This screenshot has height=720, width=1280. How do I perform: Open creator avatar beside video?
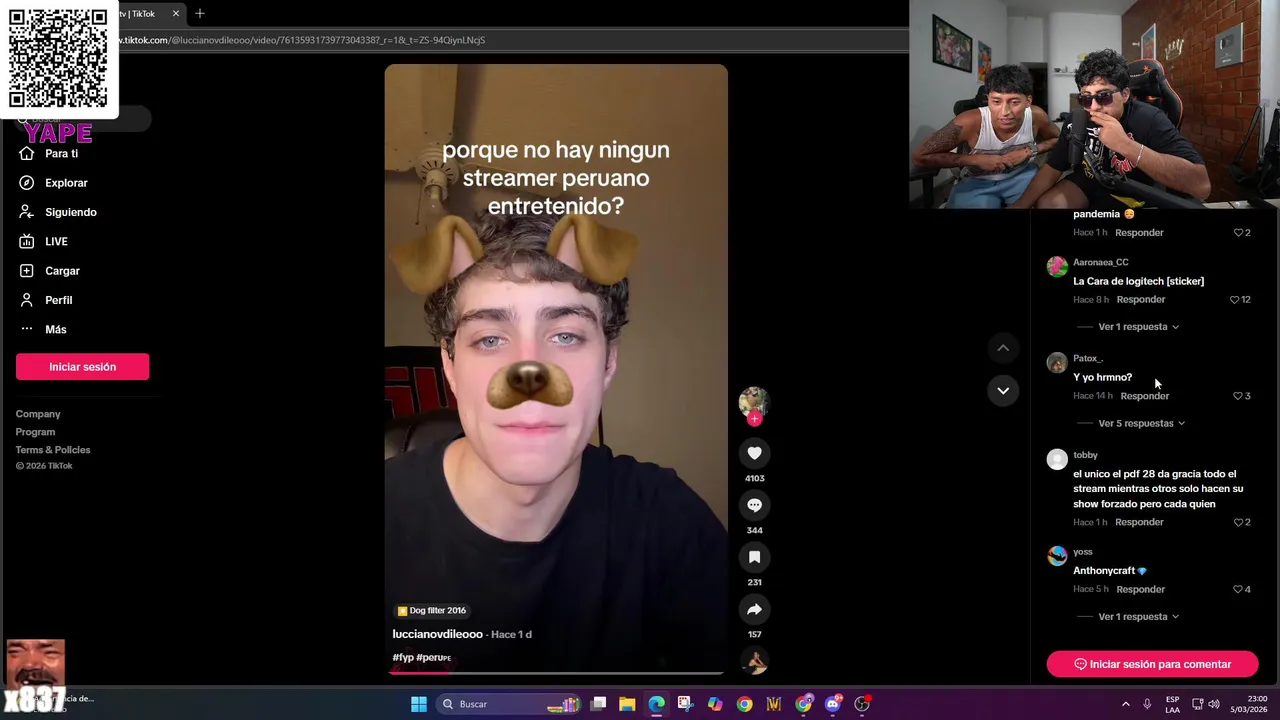(x=754, y=401)
